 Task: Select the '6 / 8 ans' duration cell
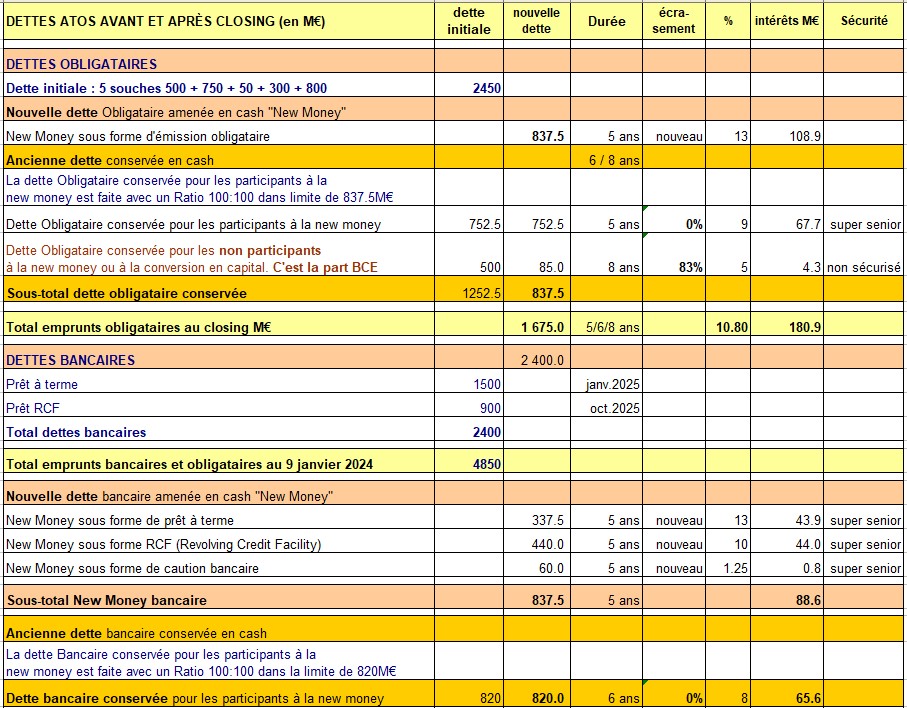[614, 160]
